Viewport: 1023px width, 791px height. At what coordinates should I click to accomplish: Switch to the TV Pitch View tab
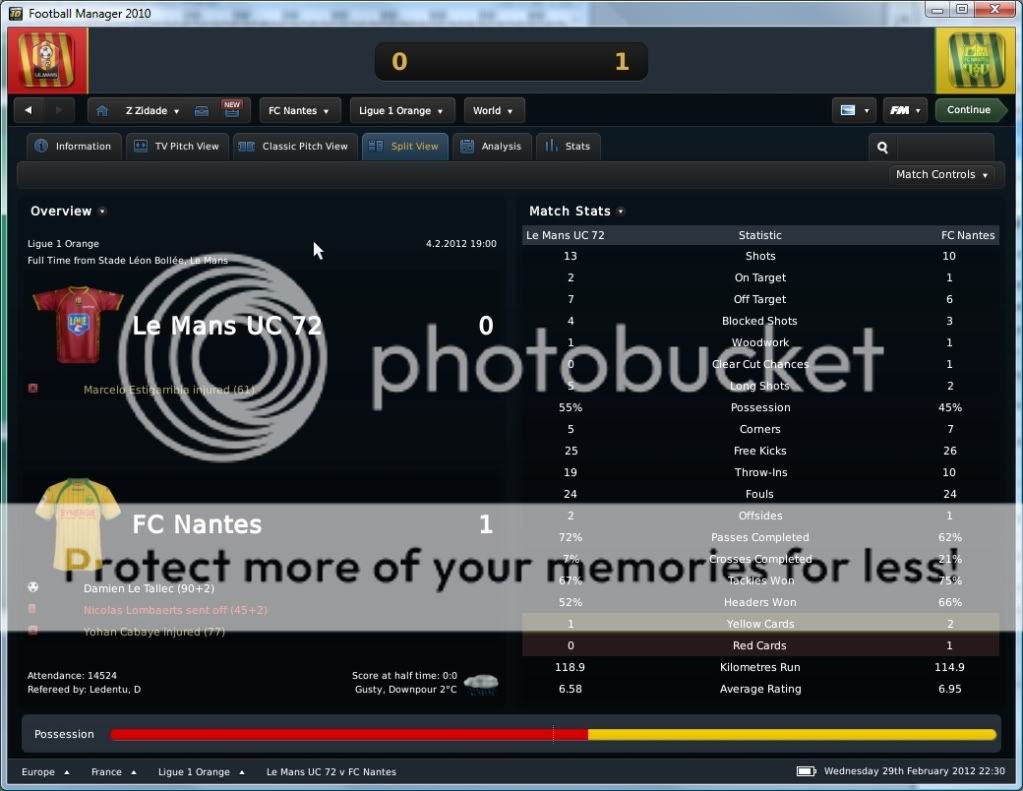[177, 146]
